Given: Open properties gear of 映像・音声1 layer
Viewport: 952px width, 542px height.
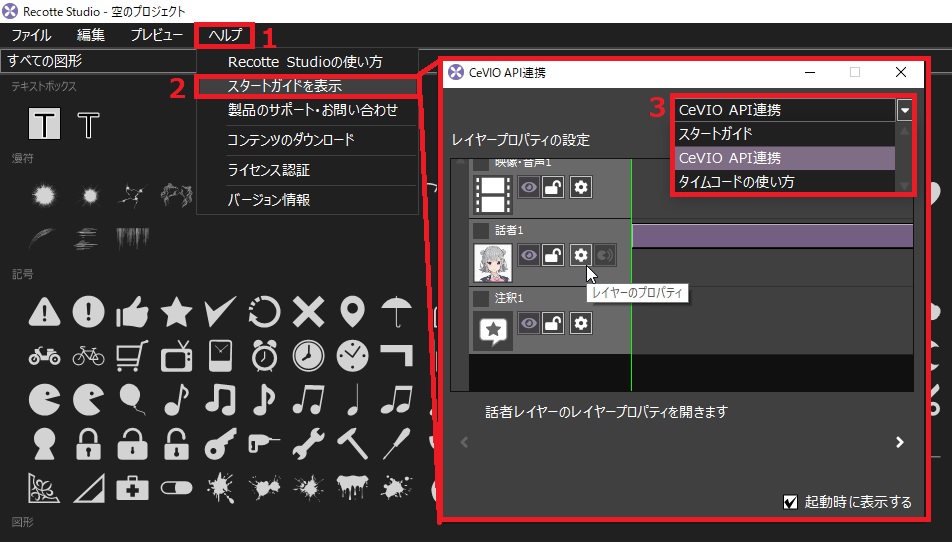Looking at the screenshot, I should (580, 187).
